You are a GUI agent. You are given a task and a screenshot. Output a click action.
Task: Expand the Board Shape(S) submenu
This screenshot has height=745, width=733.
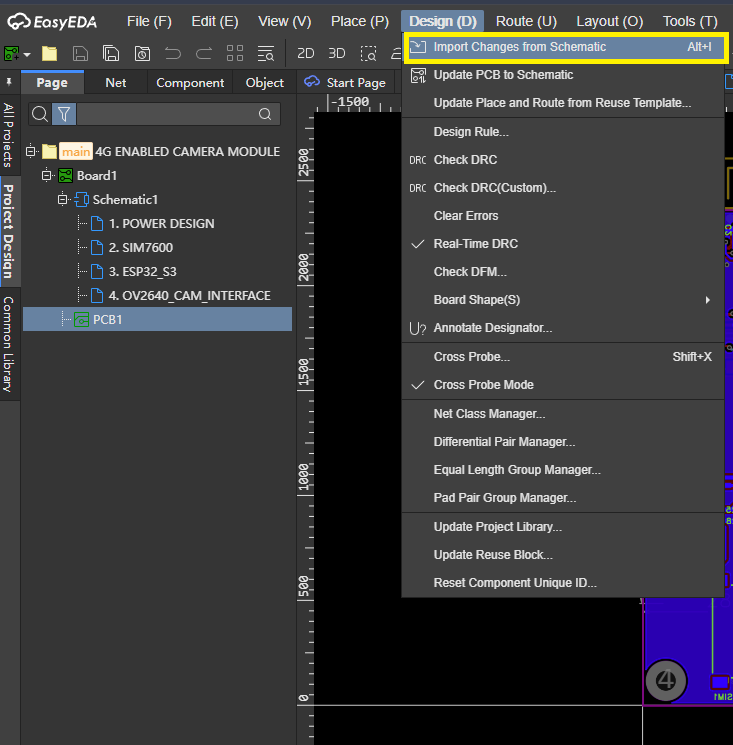coord(562,300)
